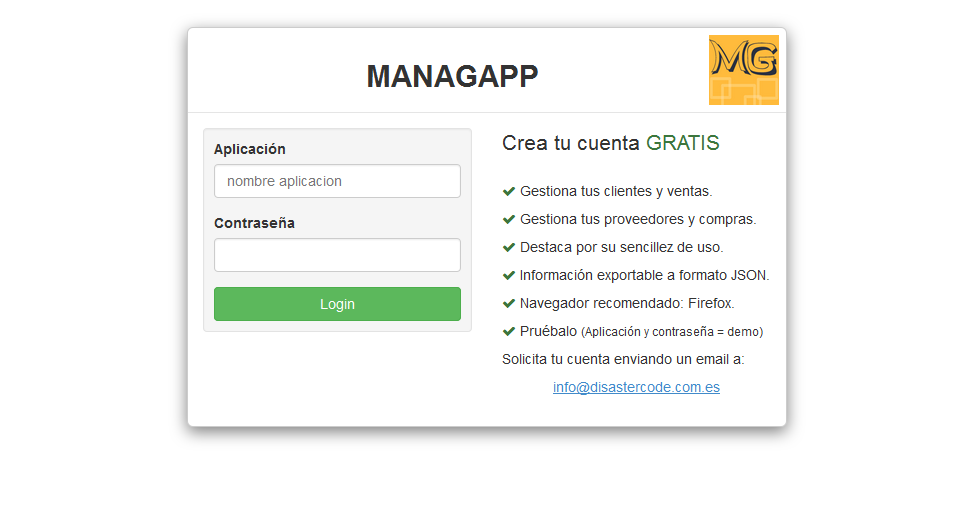
Task: Click the 'Solicita tu cuenta enviando un email' text
Action: (x=623, y=359)
